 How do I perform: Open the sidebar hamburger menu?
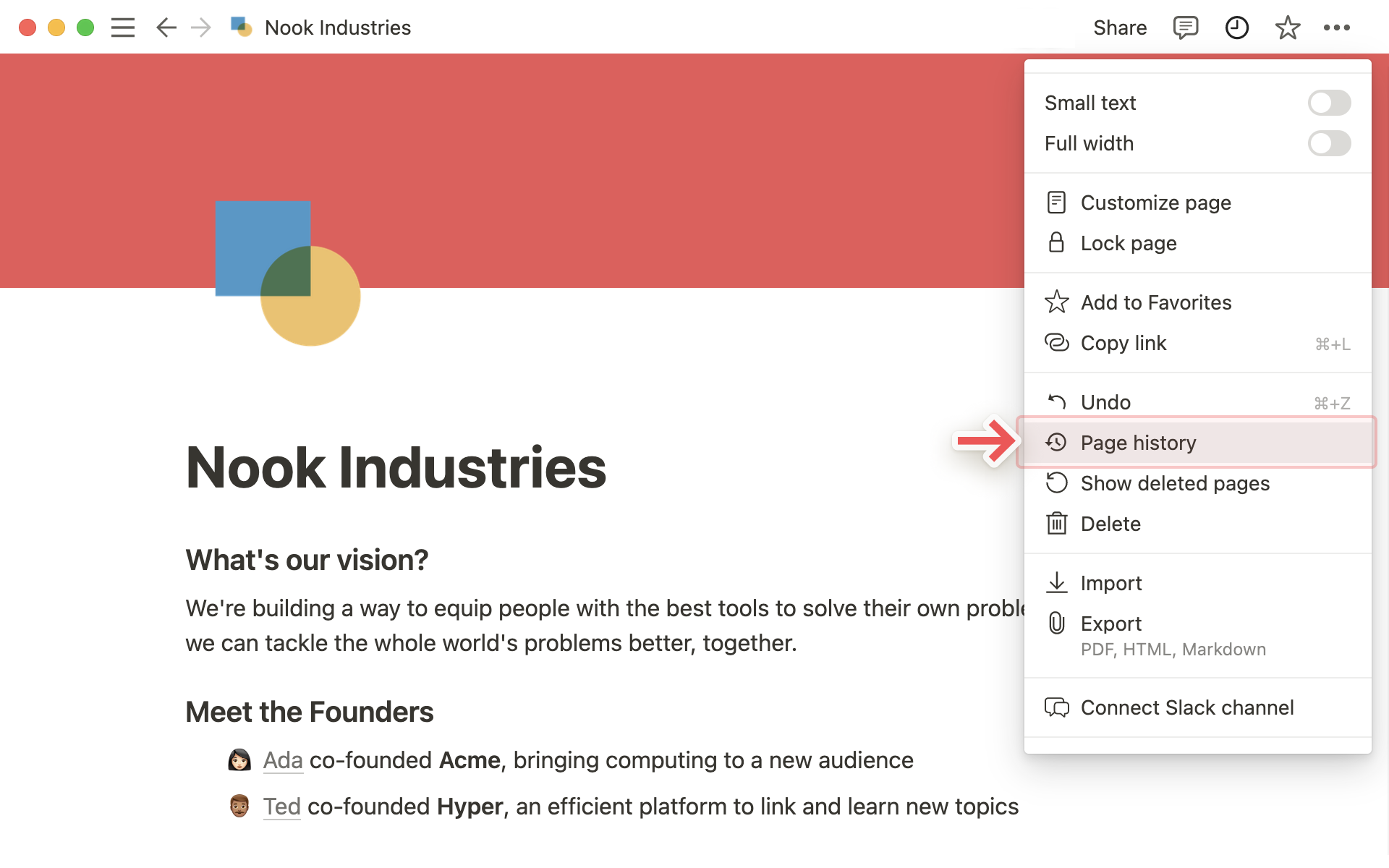point(123,27)
